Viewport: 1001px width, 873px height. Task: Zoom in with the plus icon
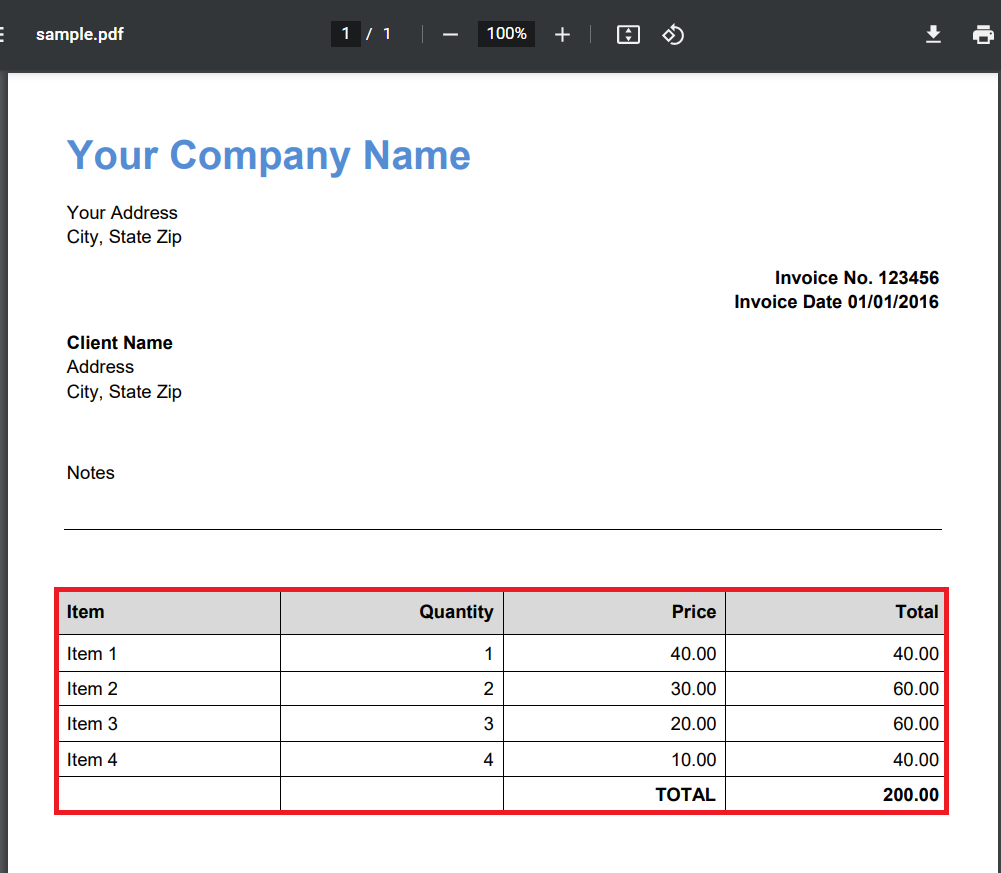[562, 34]
